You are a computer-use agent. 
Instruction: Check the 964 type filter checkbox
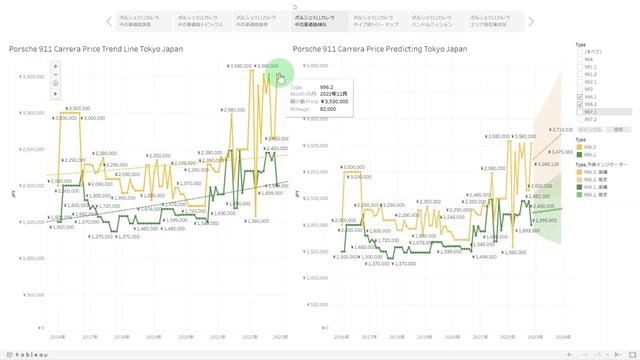point(580,59)
